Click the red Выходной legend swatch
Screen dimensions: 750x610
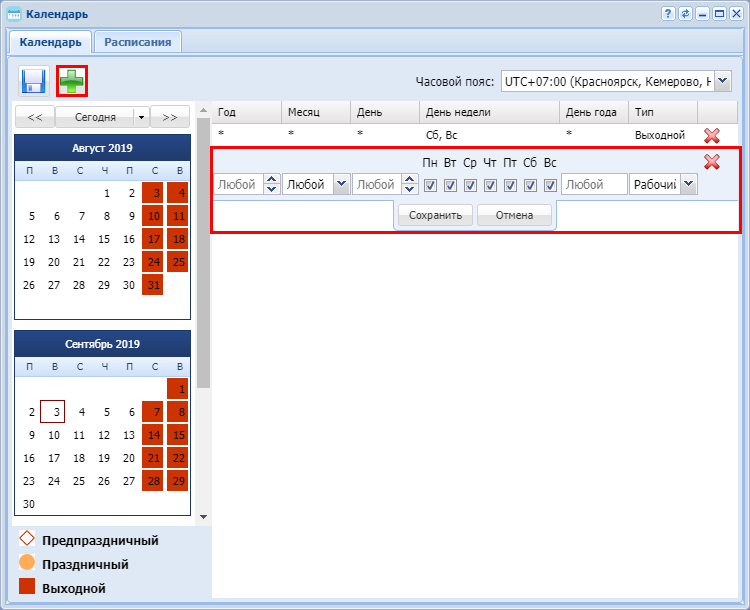tap(27, 586)
